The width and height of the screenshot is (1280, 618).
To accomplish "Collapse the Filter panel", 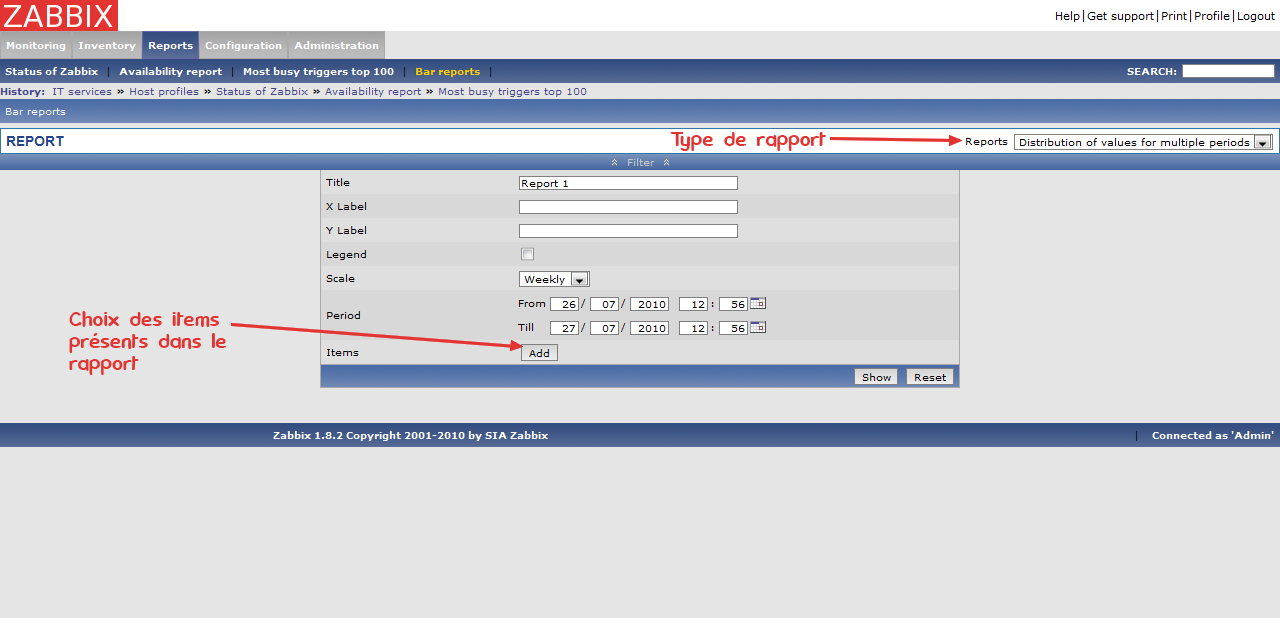I will click(x=640, y=162).
